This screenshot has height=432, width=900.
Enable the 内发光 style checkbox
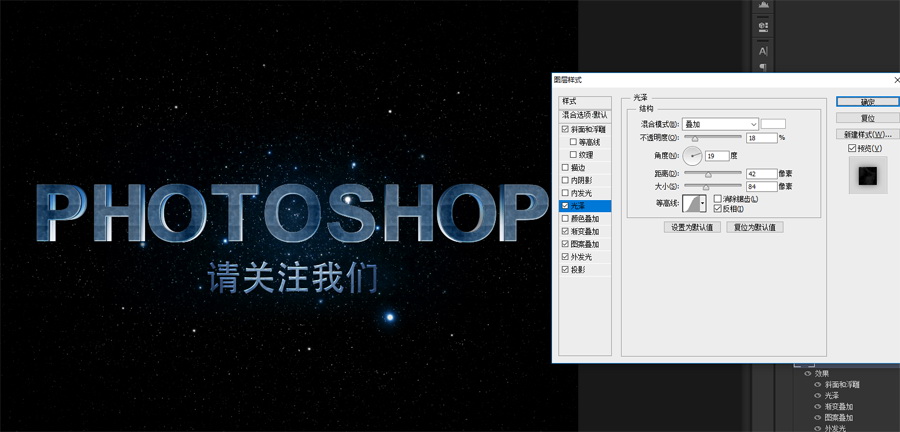pyautogui.click(x=565, y=193)
